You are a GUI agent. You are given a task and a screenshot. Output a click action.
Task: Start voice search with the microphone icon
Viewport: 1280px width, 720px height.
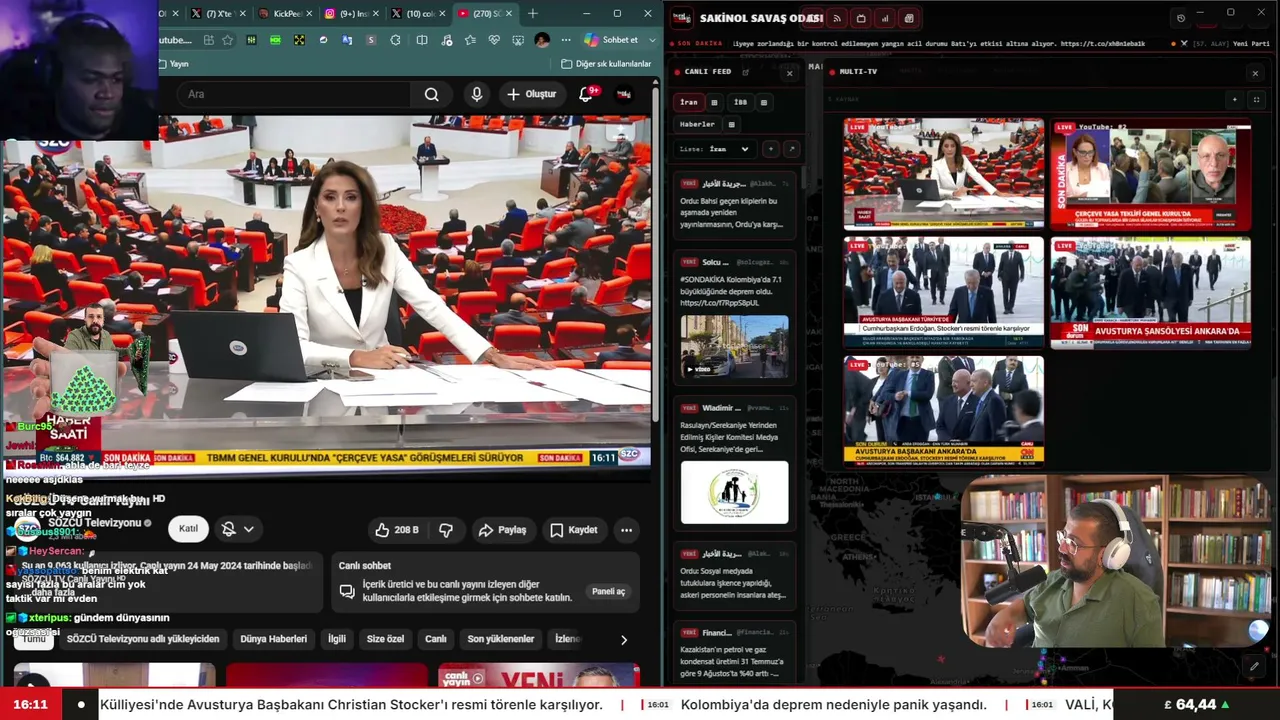[477, 94]
